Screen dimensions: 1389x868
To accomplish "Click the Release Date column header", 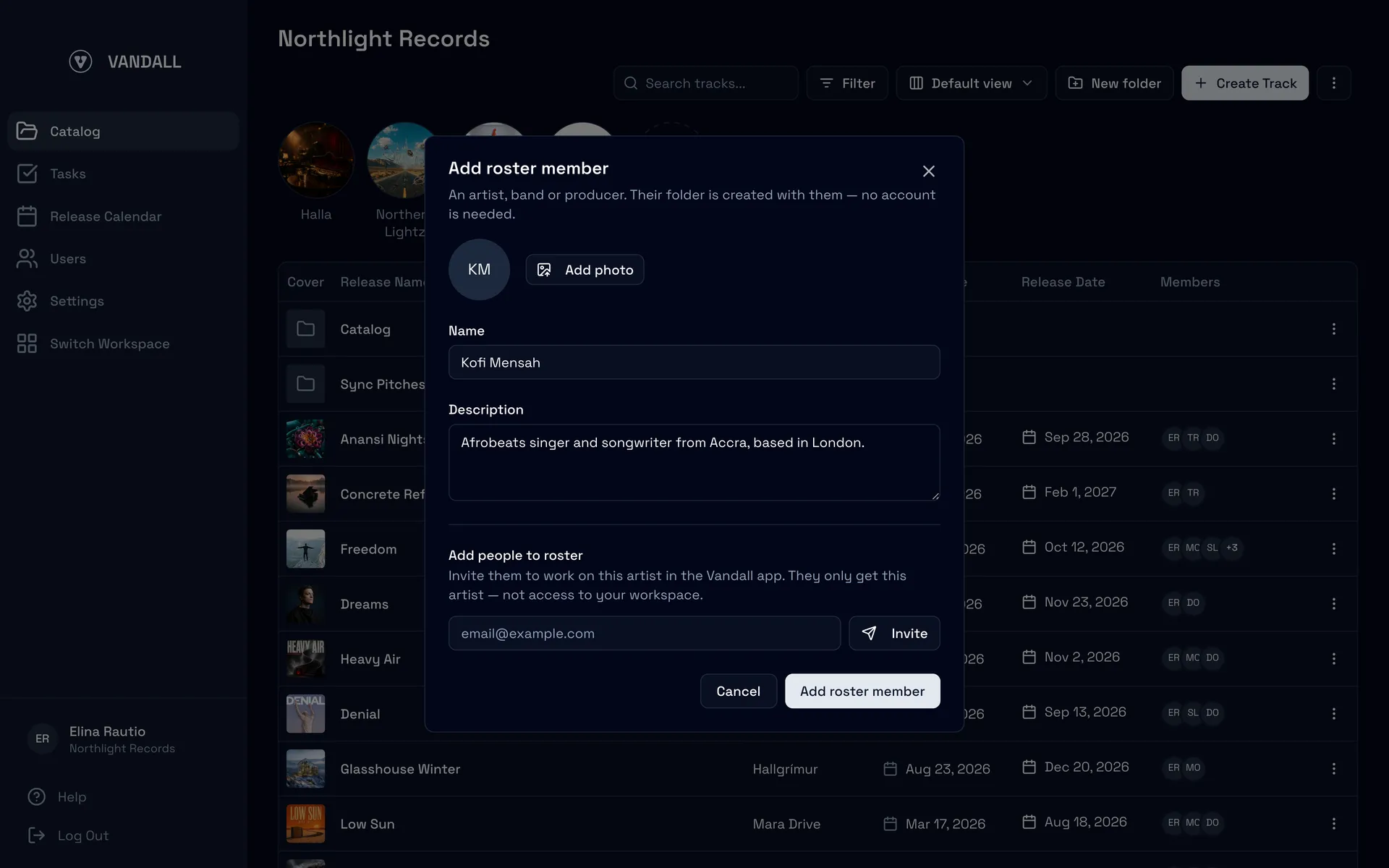I will 1063,282.
